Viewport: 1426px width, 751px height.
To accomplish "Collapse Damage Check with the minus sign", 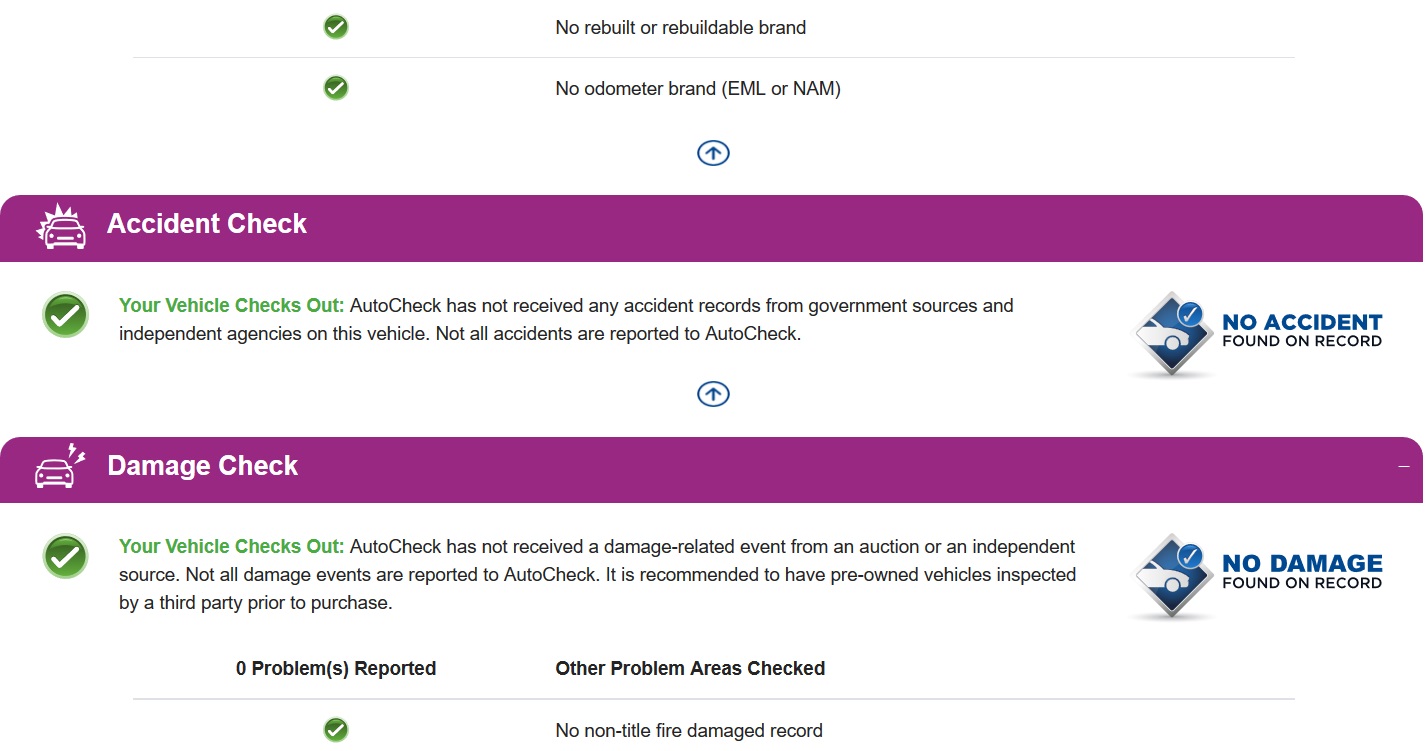I will tap(1404, 467).
